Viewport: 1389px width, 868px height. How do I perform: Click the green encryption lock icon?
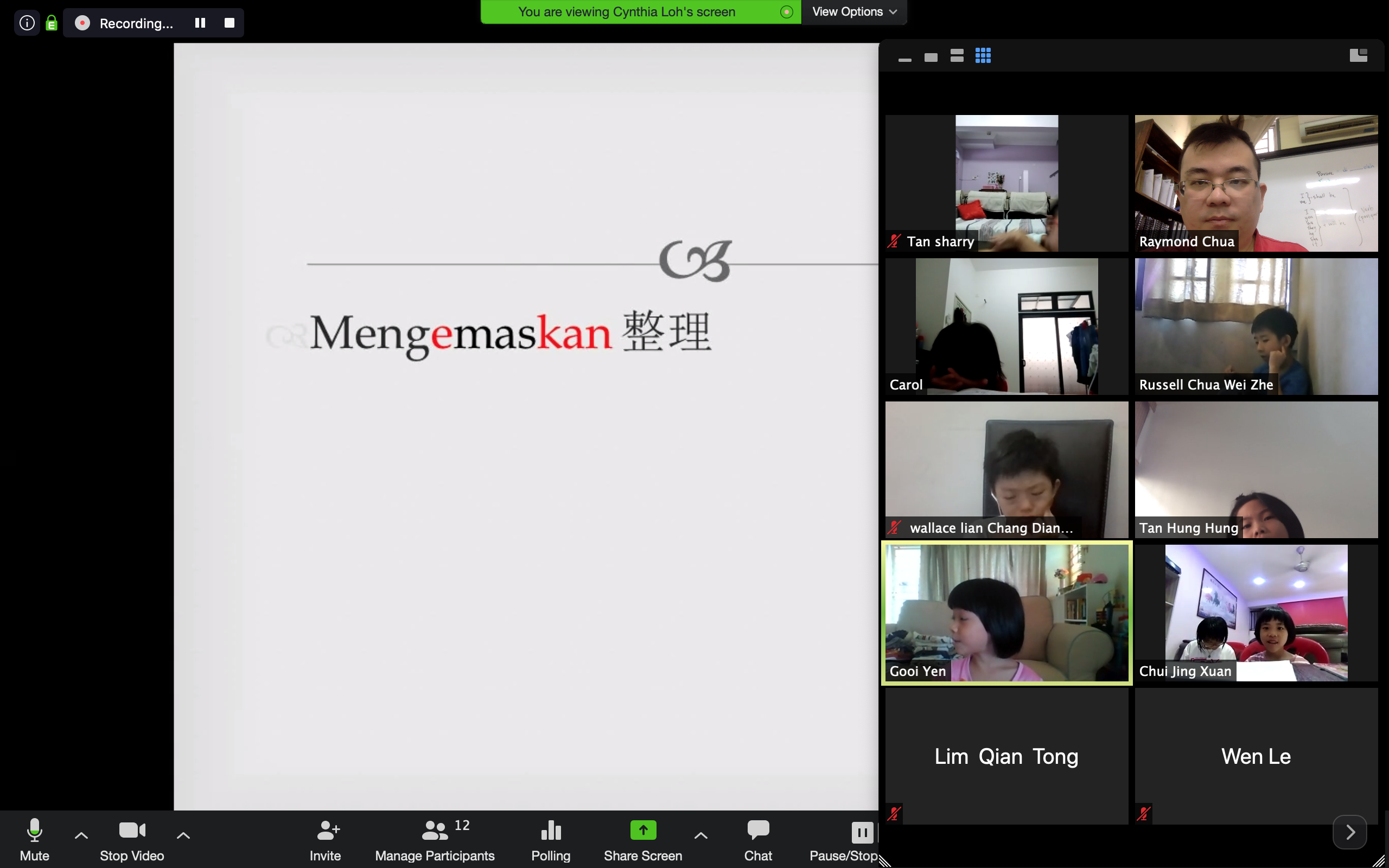(52, 23)
